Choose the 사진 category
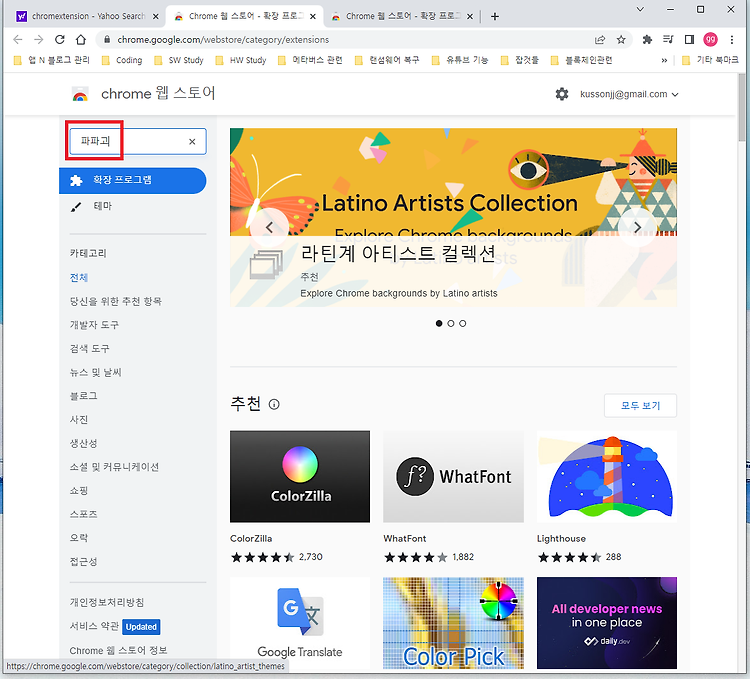 [x=79, y=419]
